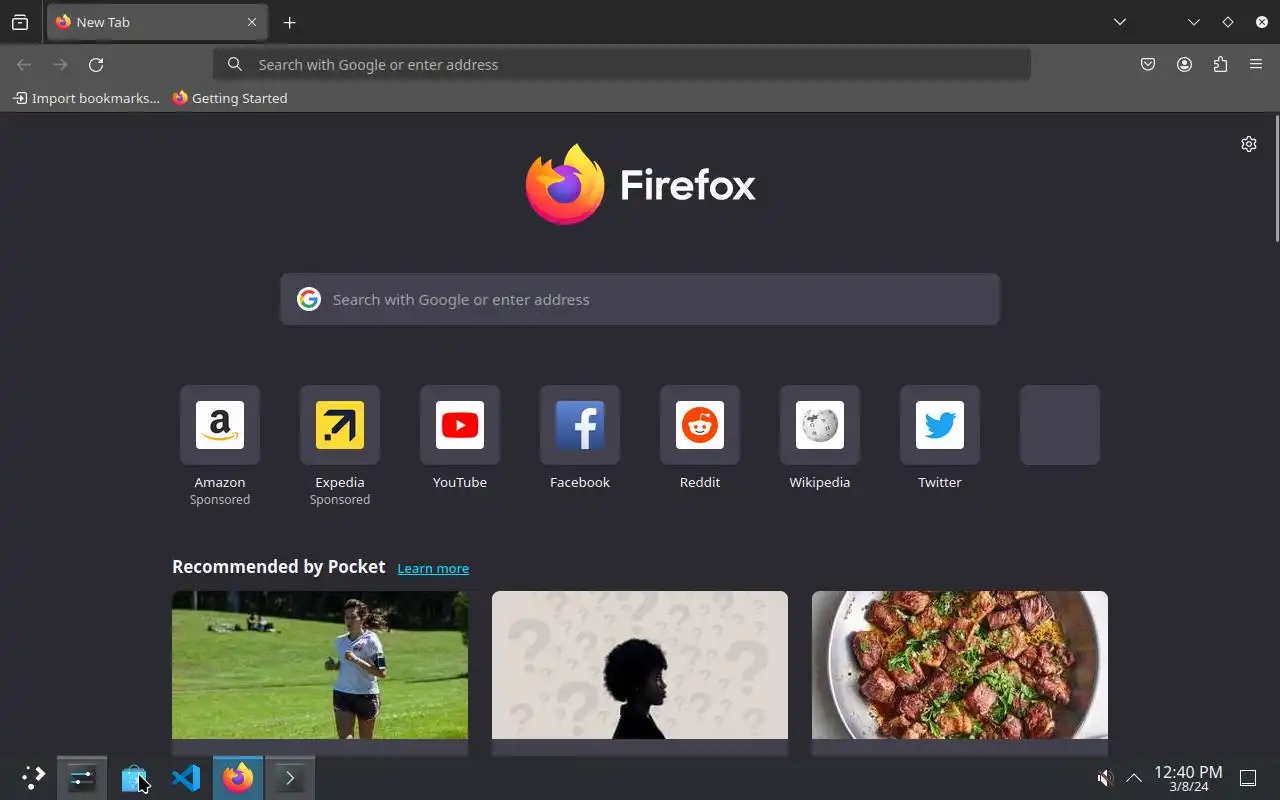Open the running woman Pocket story

[x=320, y=665]
